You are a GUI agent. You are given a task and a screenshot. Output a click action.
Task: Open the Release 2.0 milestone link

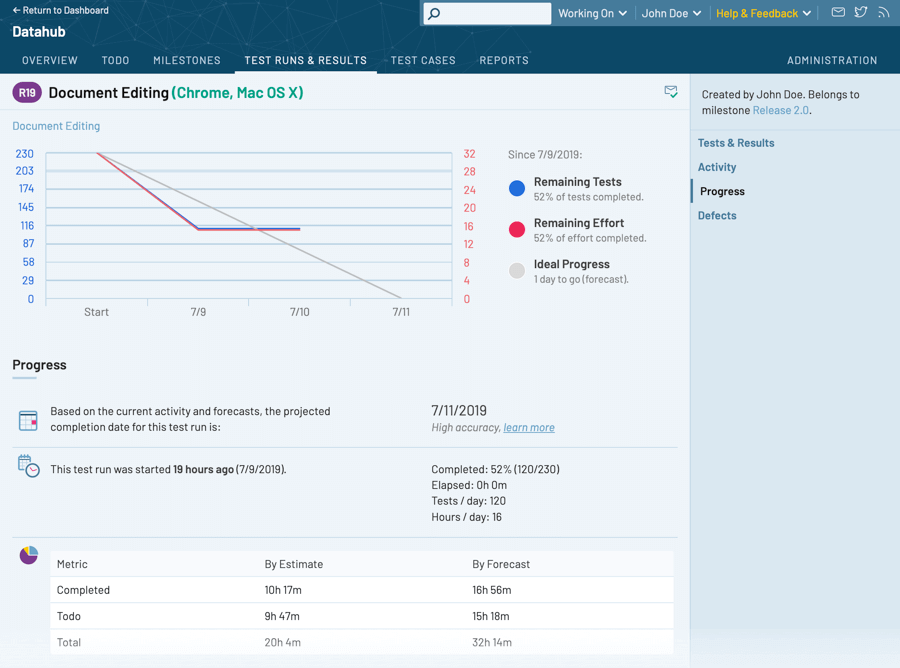pos(780,110)
